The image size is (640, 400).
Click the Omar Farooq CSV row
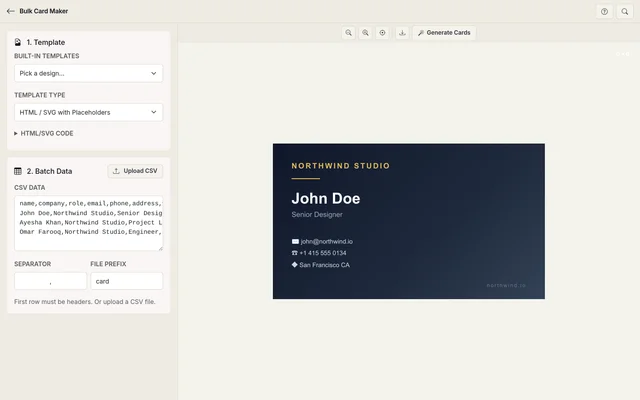91,232
